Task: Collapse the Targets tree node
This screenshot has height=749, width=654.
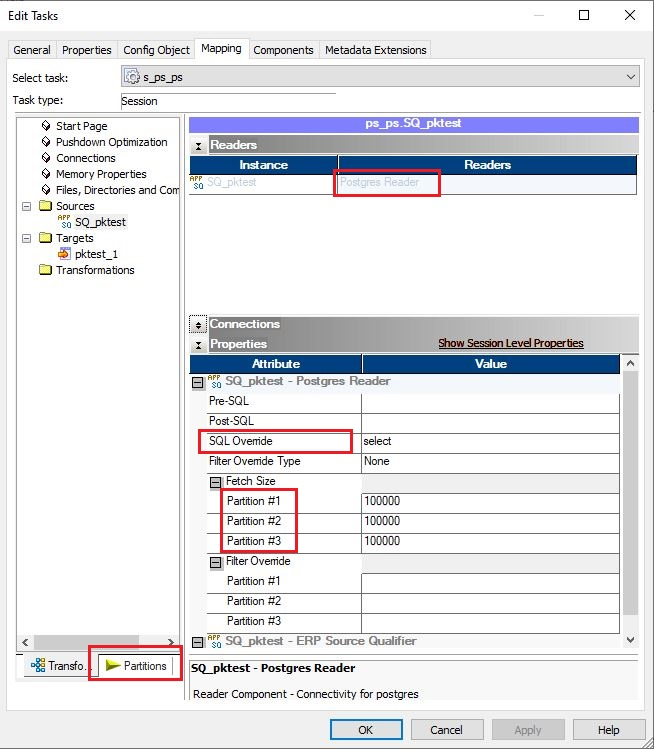Action: 27,238
